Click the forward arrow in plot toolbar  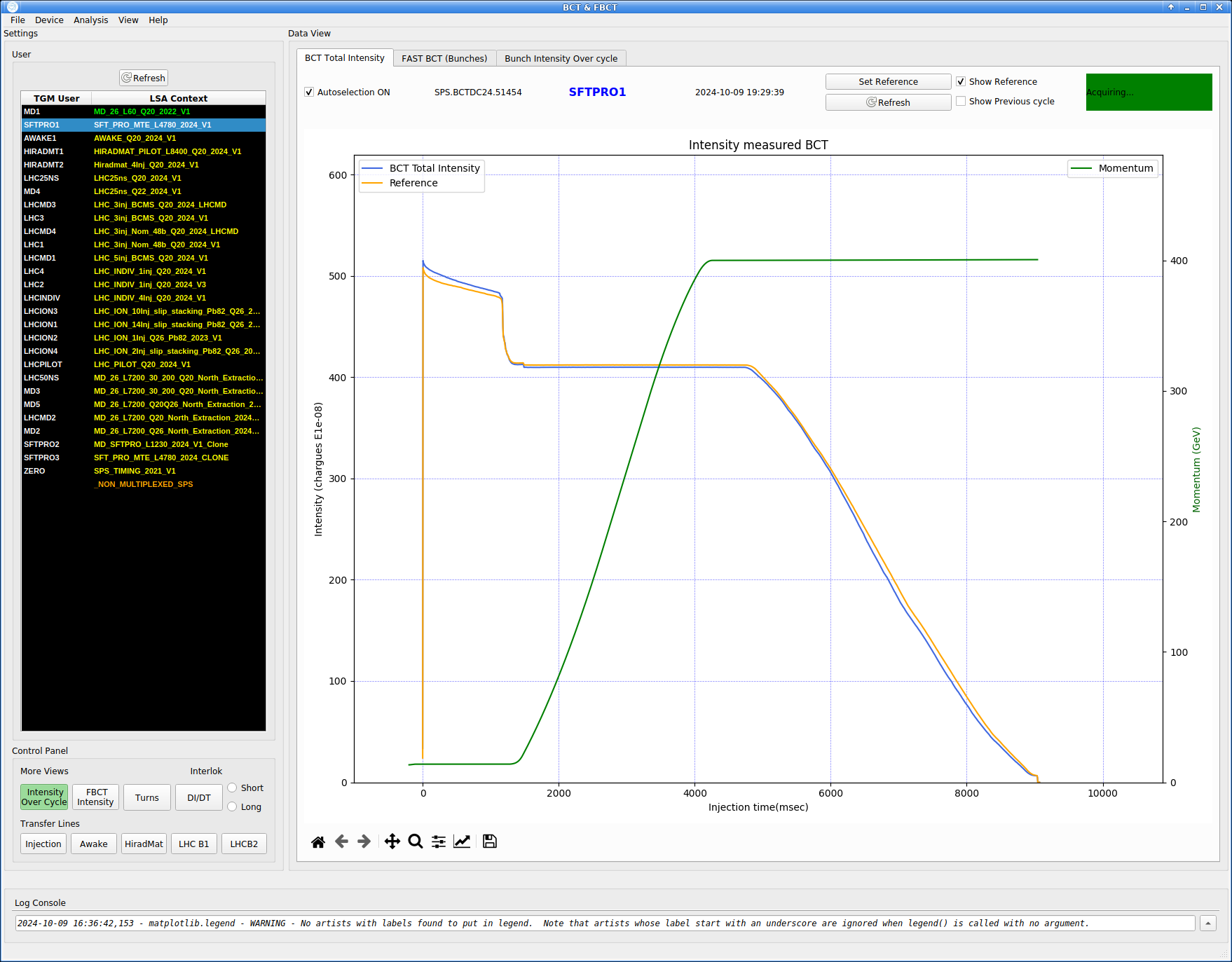(364, 841)
